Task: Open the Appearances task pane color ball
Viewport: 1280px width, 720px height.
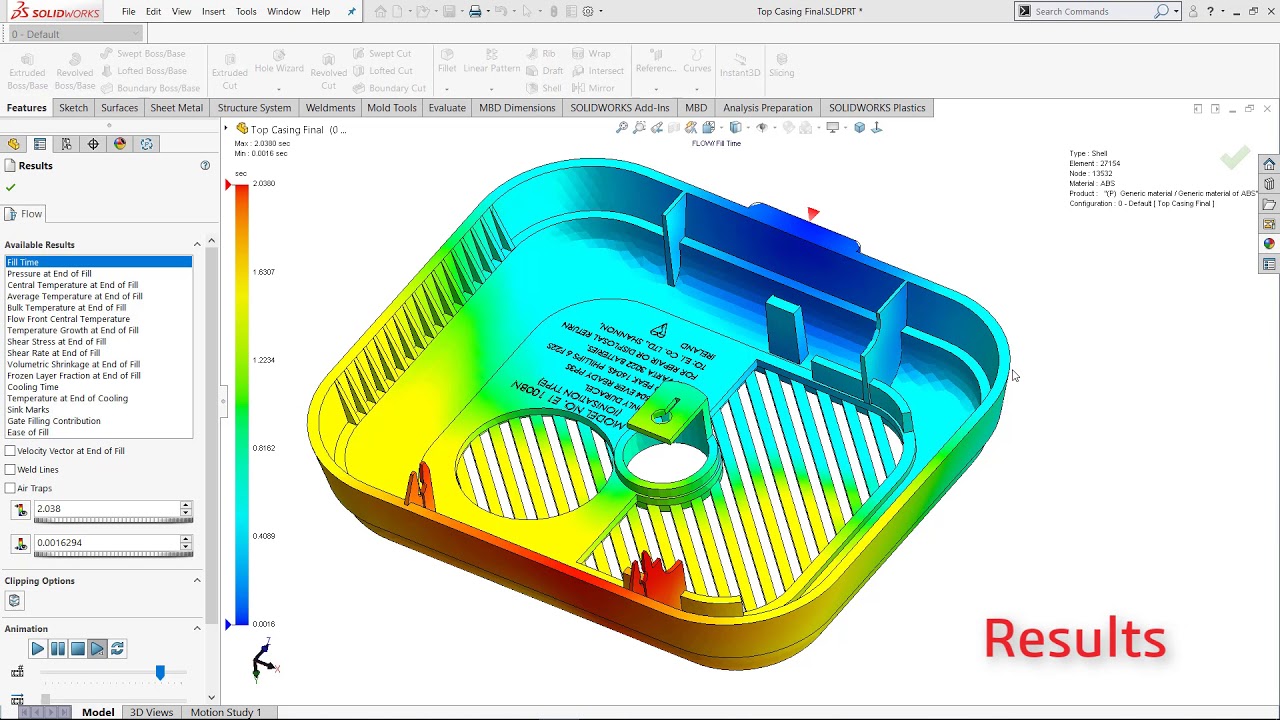Action: click(1269, 244)
